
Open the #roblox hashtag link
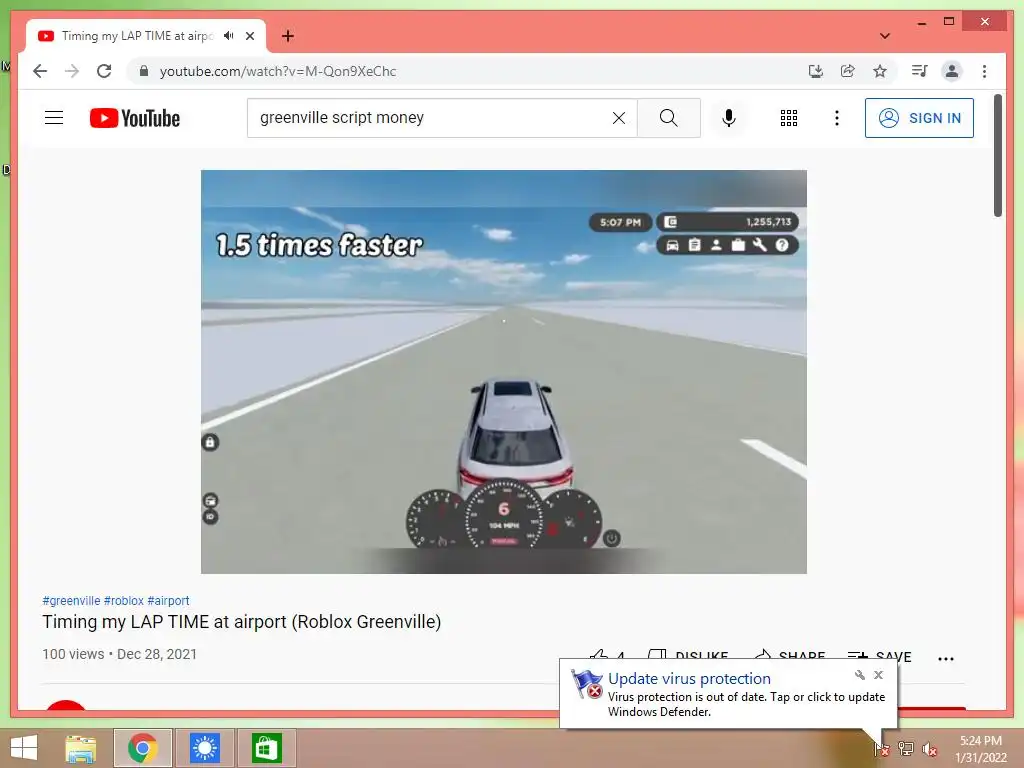click(x=123, y=600)
